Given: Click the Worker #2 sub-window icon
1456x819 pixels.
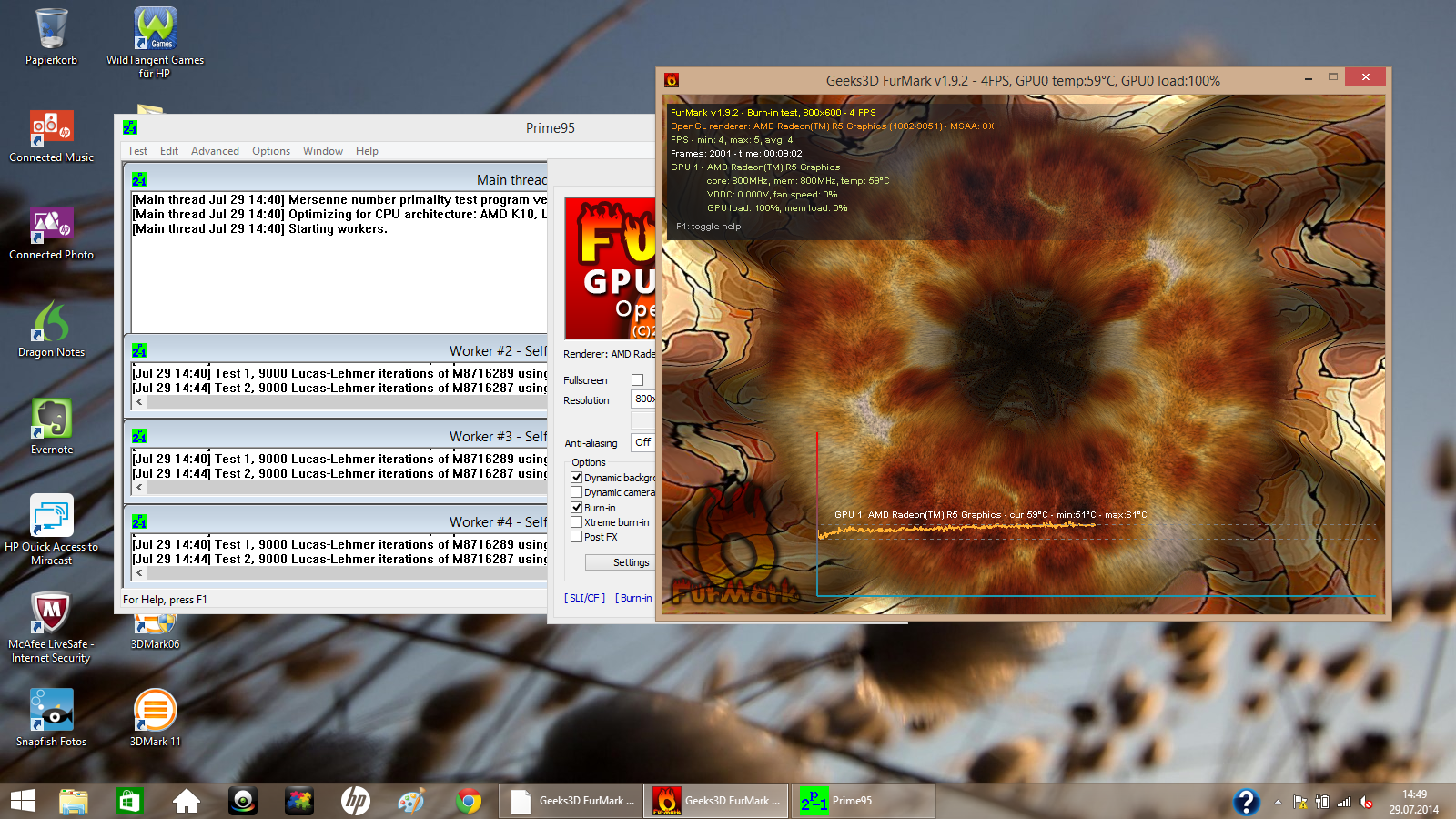Looking at the screenshot, I should click(139, 350).
